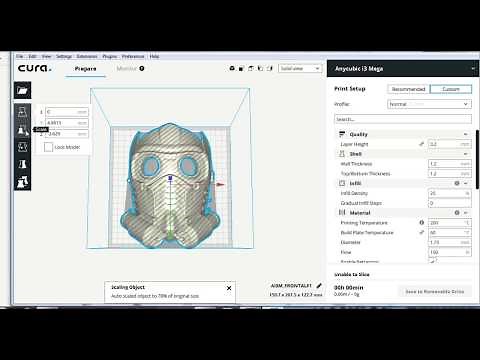Select the Scale tool in the left toolbar

22,130
